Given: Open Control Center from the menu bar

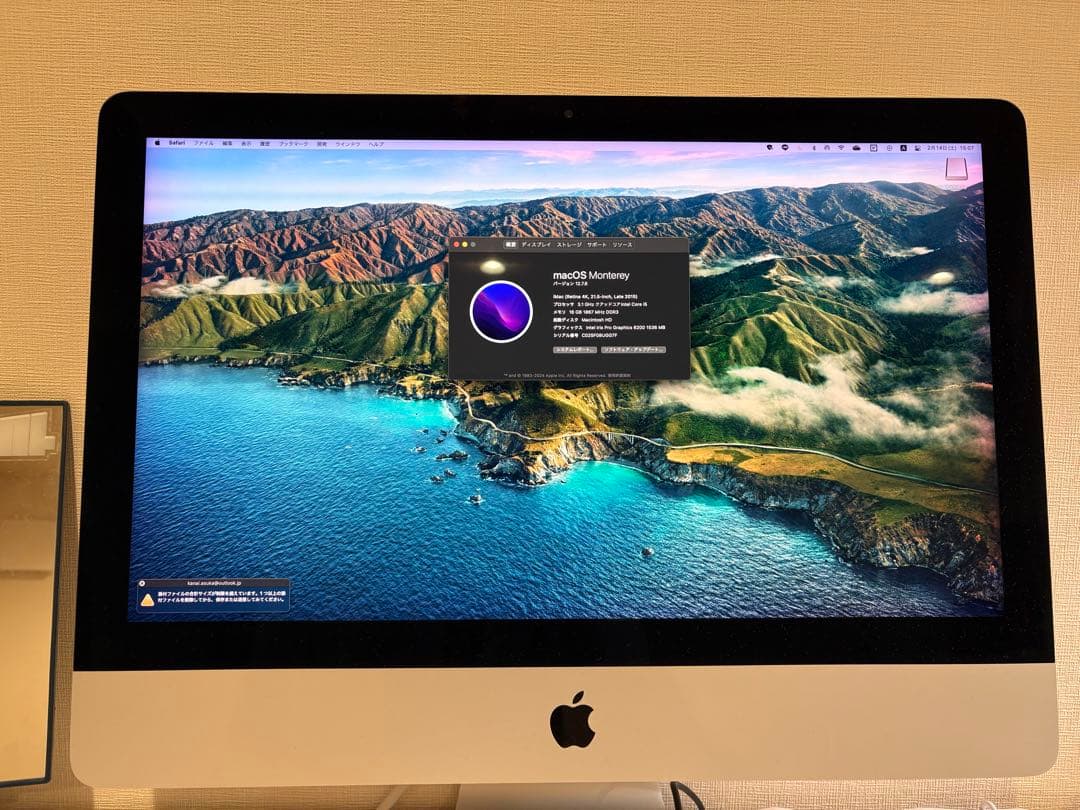Looking at the screenshot, I should (x=889, y=148).
